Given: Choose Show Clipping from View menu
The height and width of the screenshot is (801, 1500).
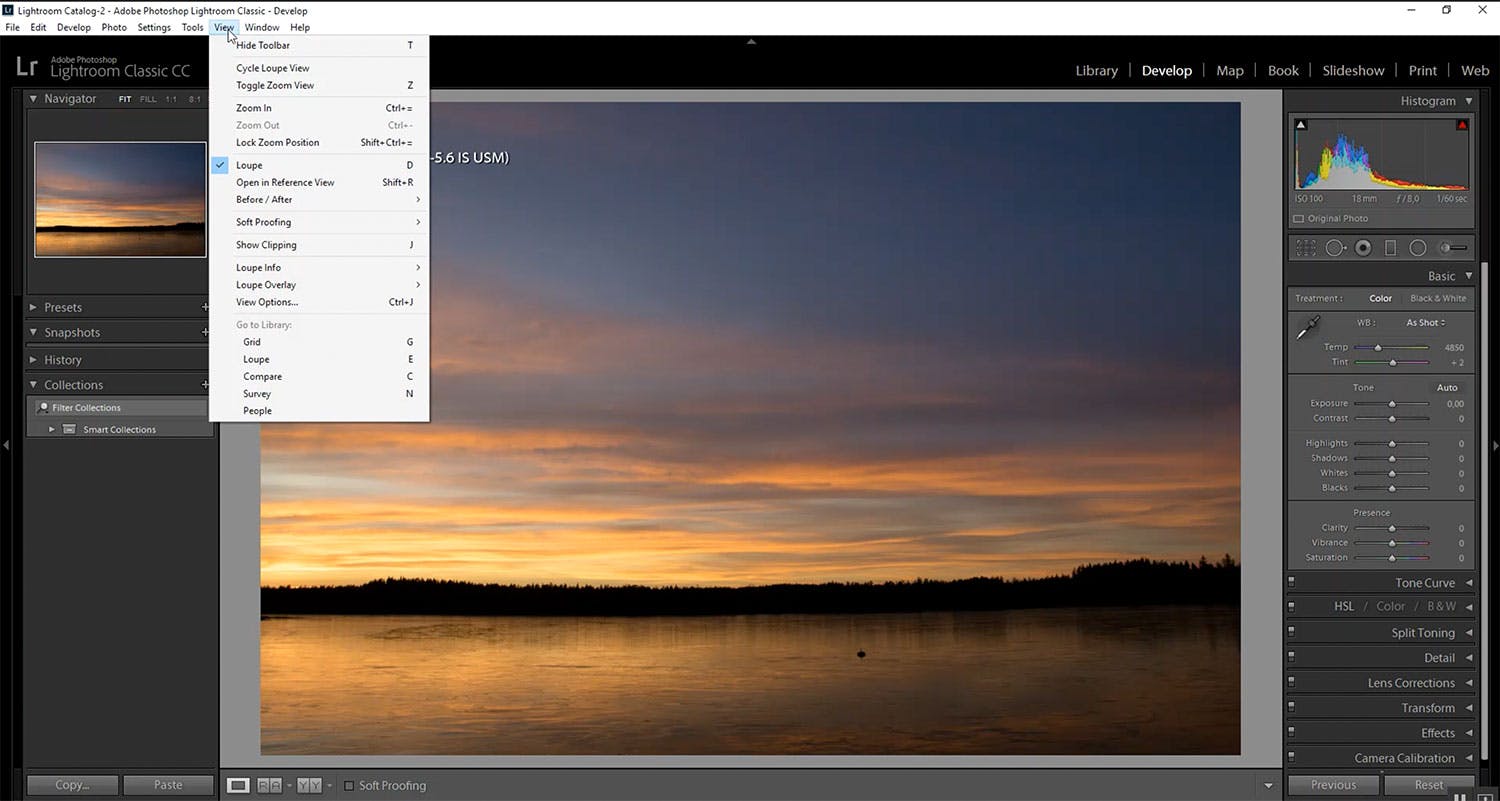Looking at the screenshot, I should [x=266, y=245].
